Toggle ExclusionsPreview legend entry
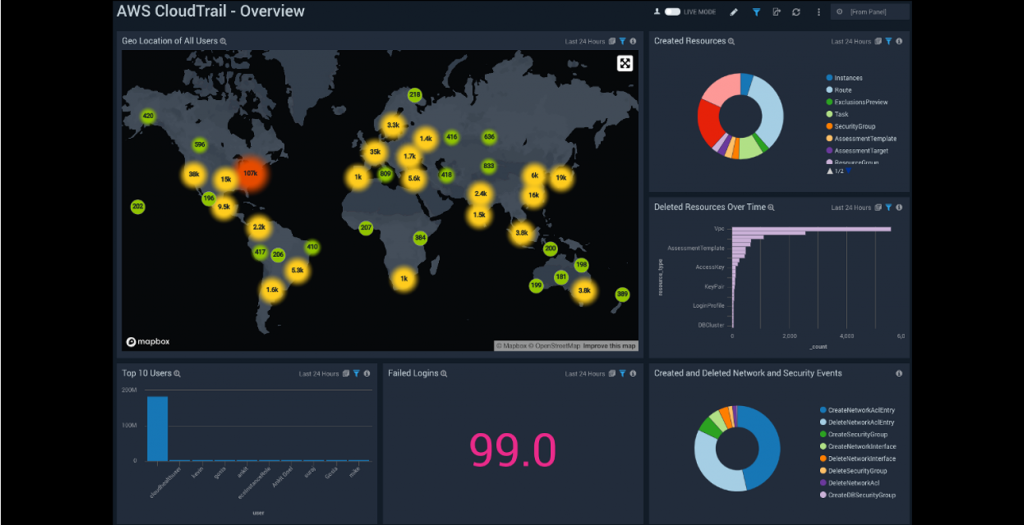This screenshot has width=1024, height=525. (857, 102)
